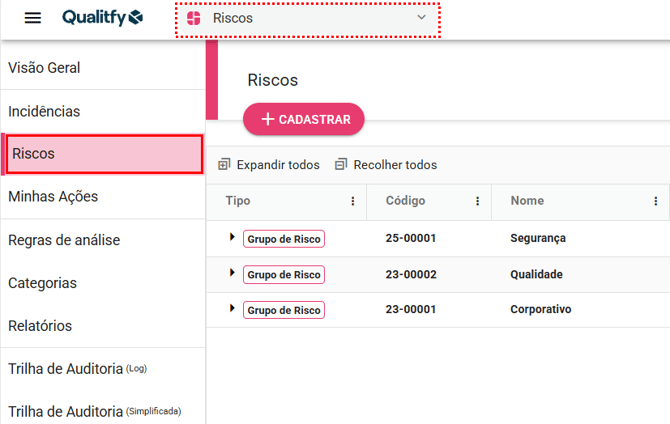Open Incidências from the sidebar

[44, 111]
